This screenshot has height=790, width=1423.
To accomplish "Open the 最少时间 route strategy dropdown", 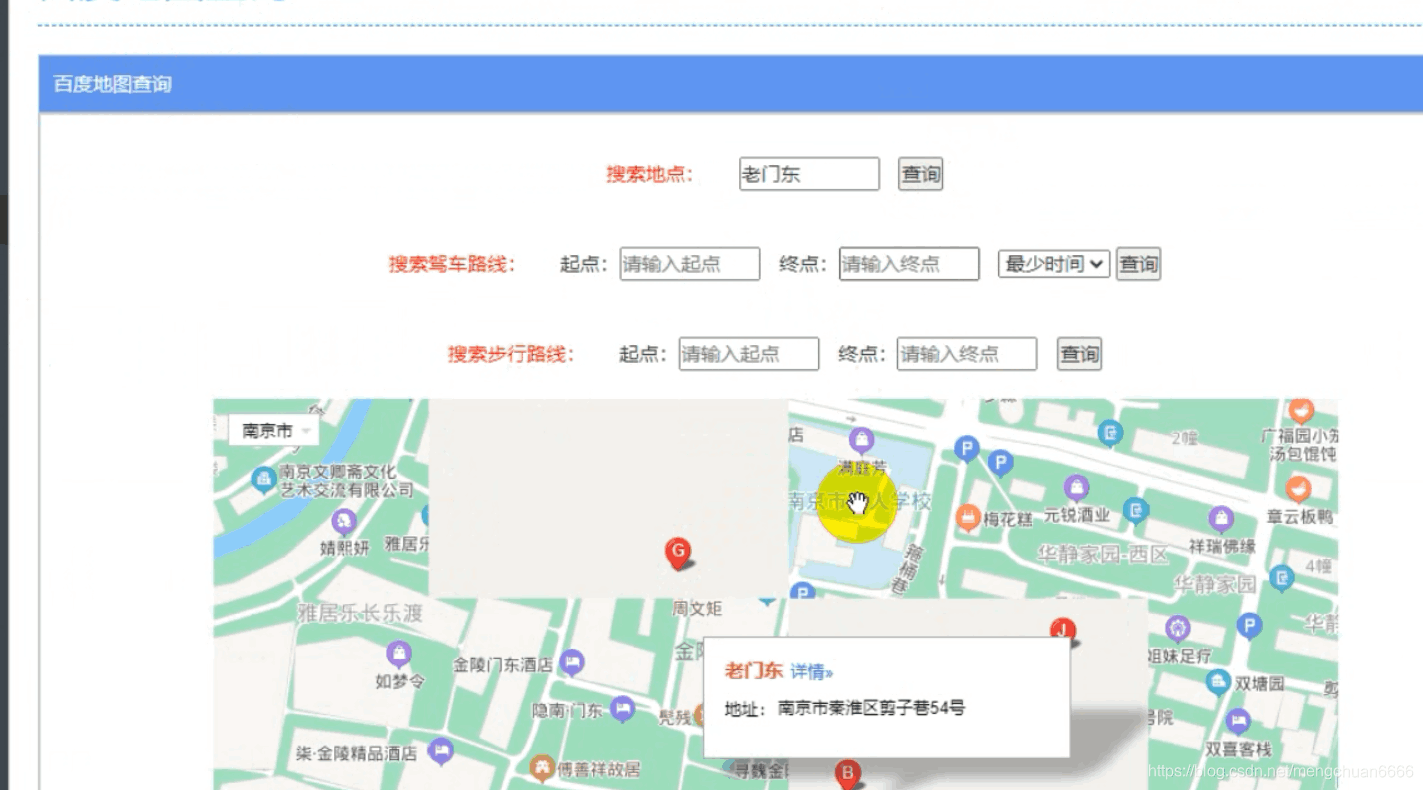I will tap(1054, 264).
